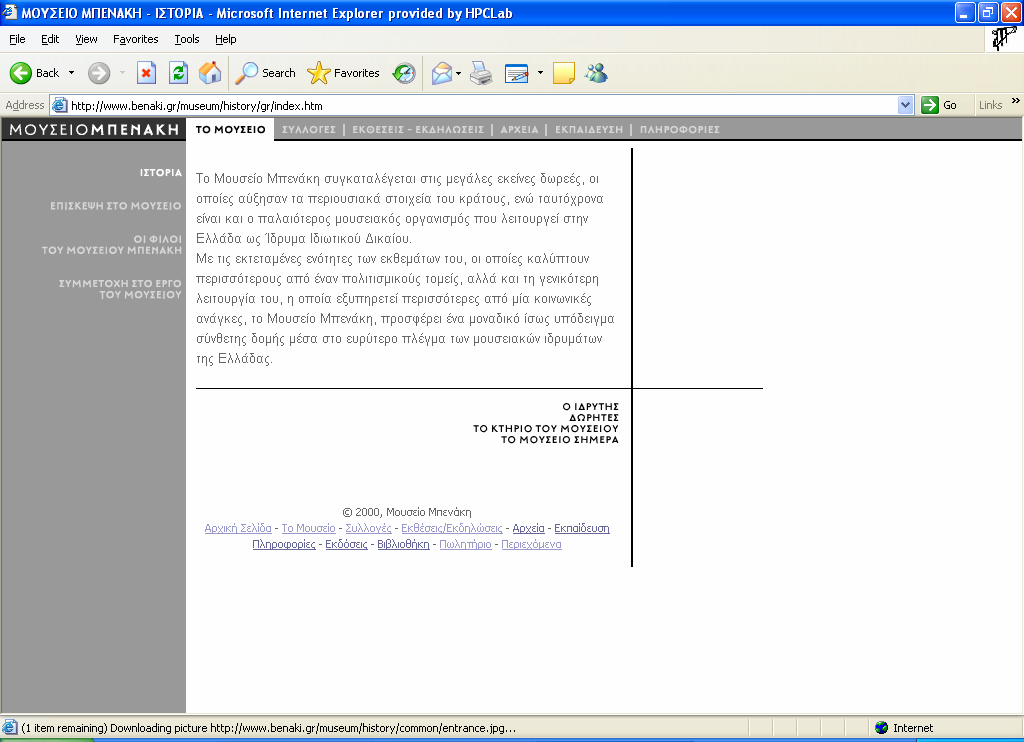
Task: Open ΟΙ ΦΙΛΟΙ ΤΟΥ ΜΟΥΣΕΙΟΥ ΜΠΕΝΑΚΗ link
Action: tap(112, 244)
